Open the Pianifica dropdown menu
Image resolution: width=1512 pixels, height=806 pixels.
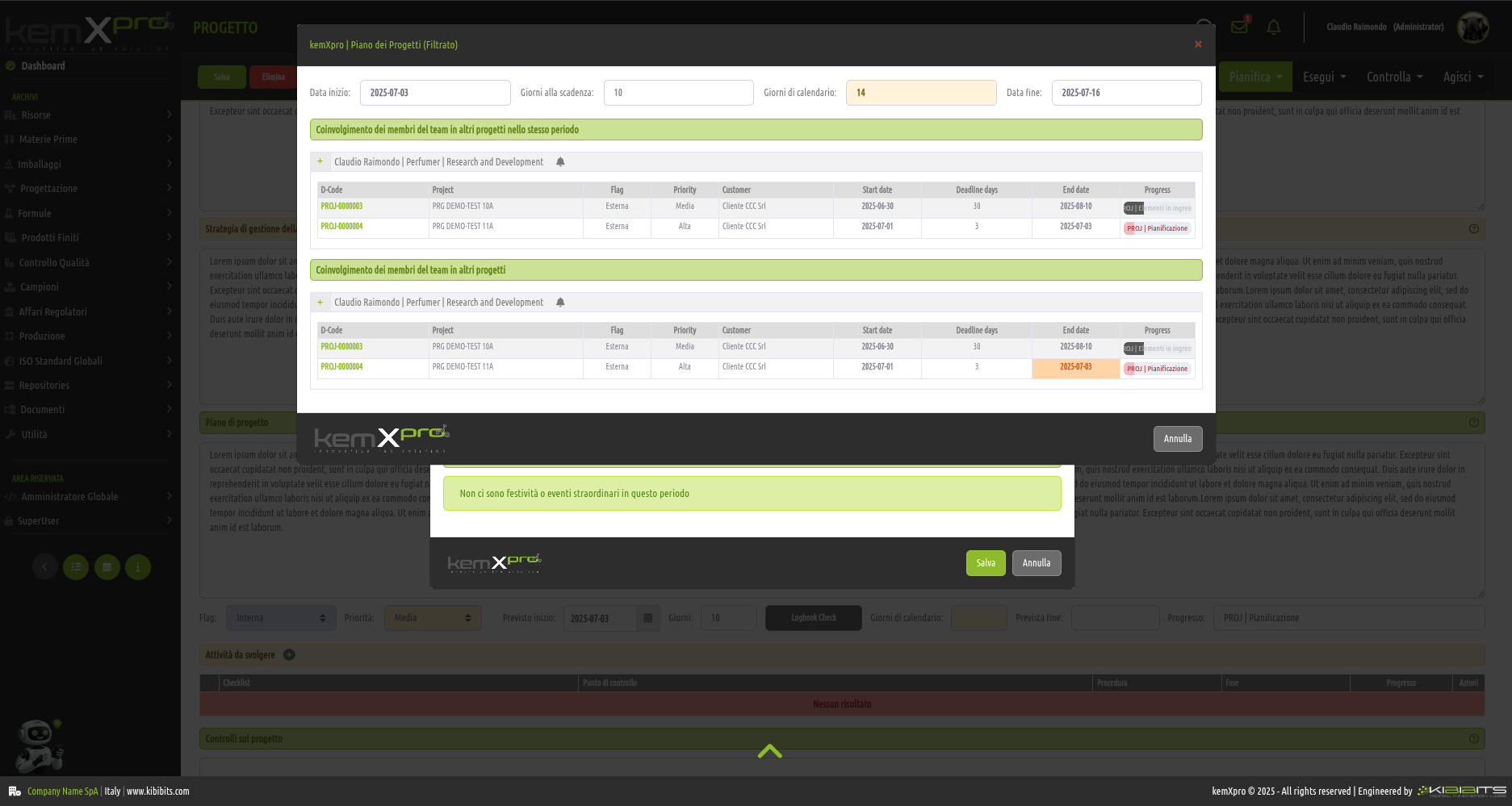point(1255,77)
